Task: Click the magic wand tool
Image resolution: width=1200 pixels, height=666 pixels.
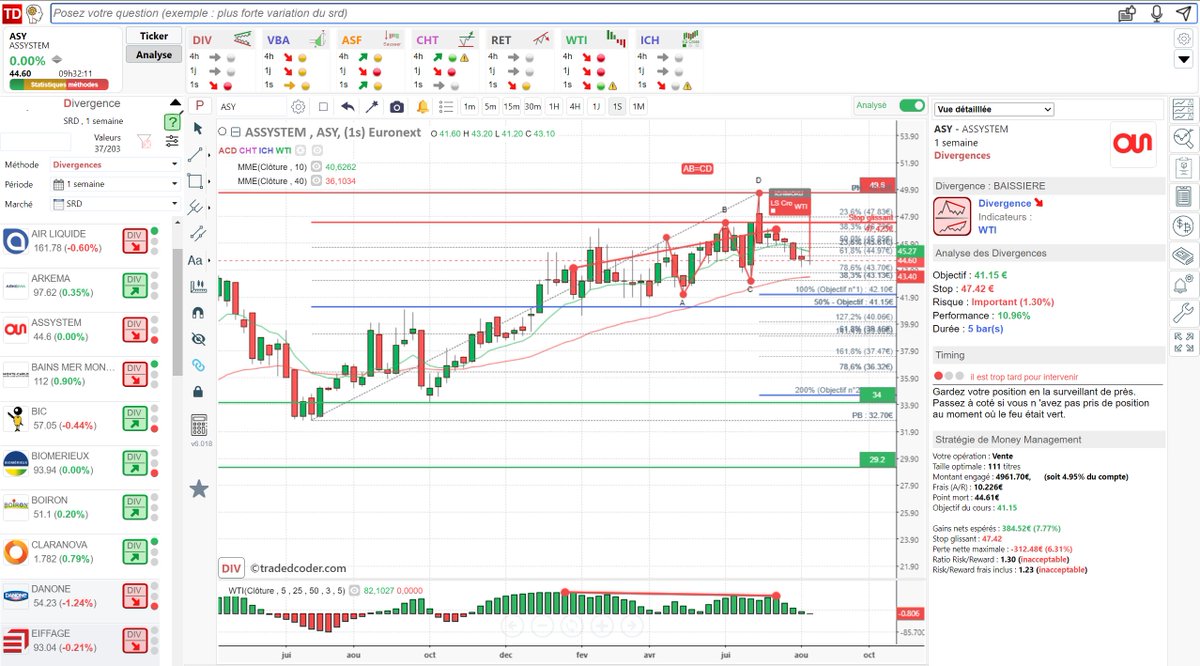Action: [372, 107]
